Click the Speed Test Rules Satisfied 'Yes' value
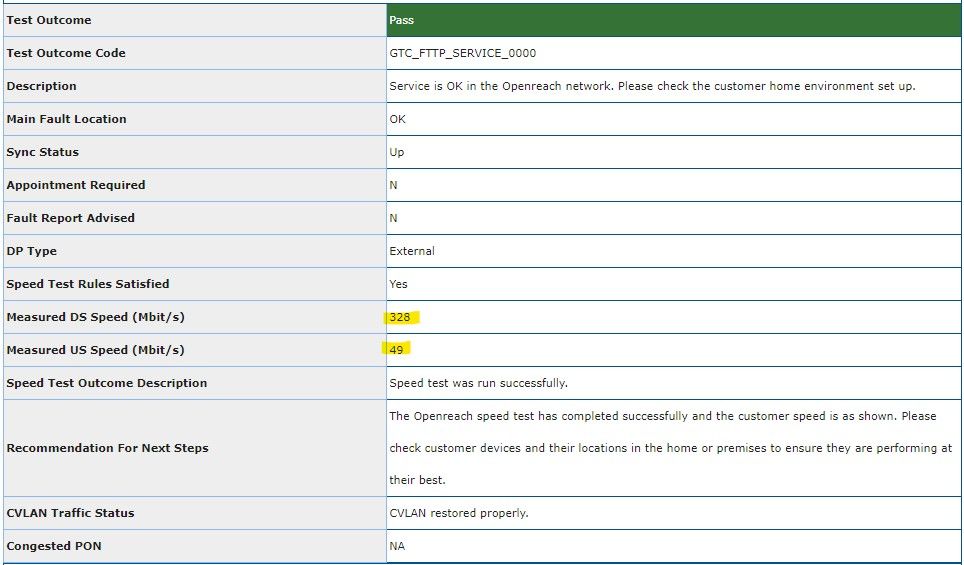Image resolution: width=964 pixels, height=565 pixels. (x=398, y=284)
